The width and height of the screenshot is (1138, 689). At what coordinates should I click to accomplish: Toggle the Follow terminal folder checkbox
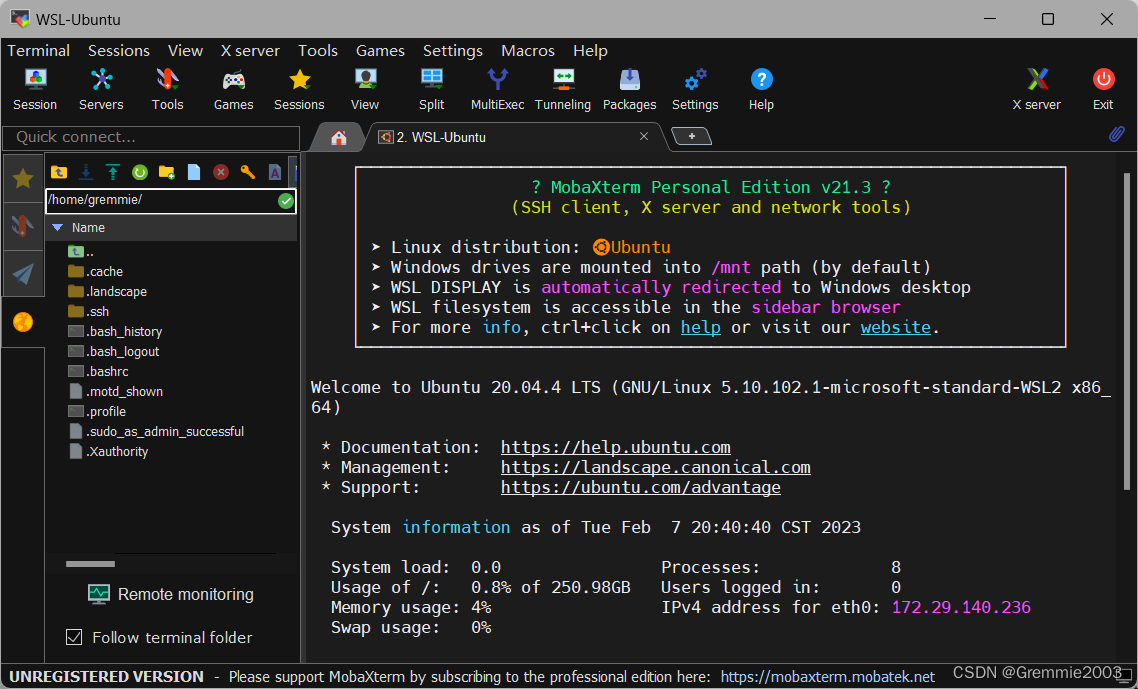74,637
